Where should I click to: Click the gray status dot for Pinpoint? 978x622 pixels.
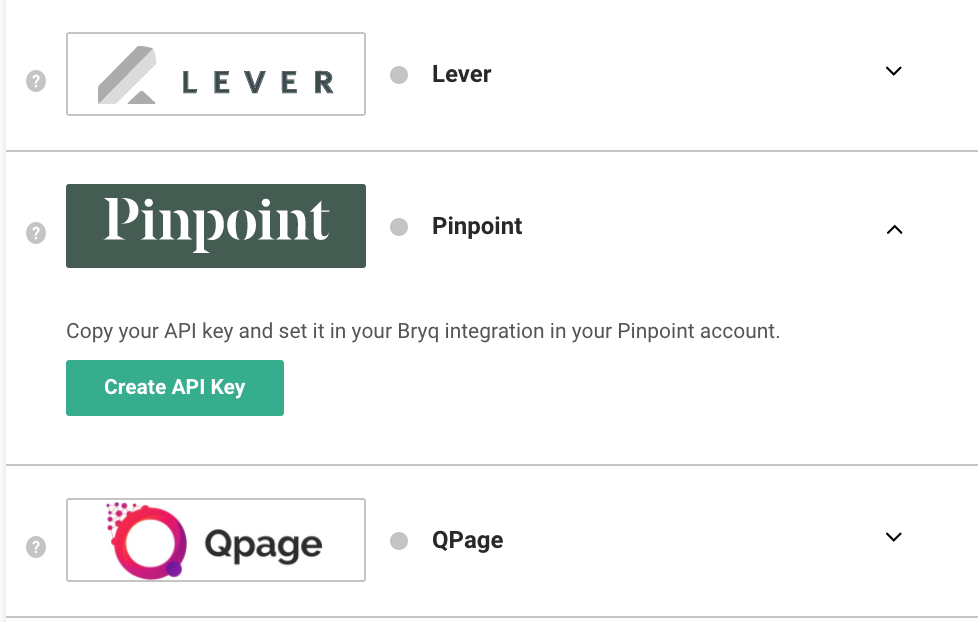(399, 227)
